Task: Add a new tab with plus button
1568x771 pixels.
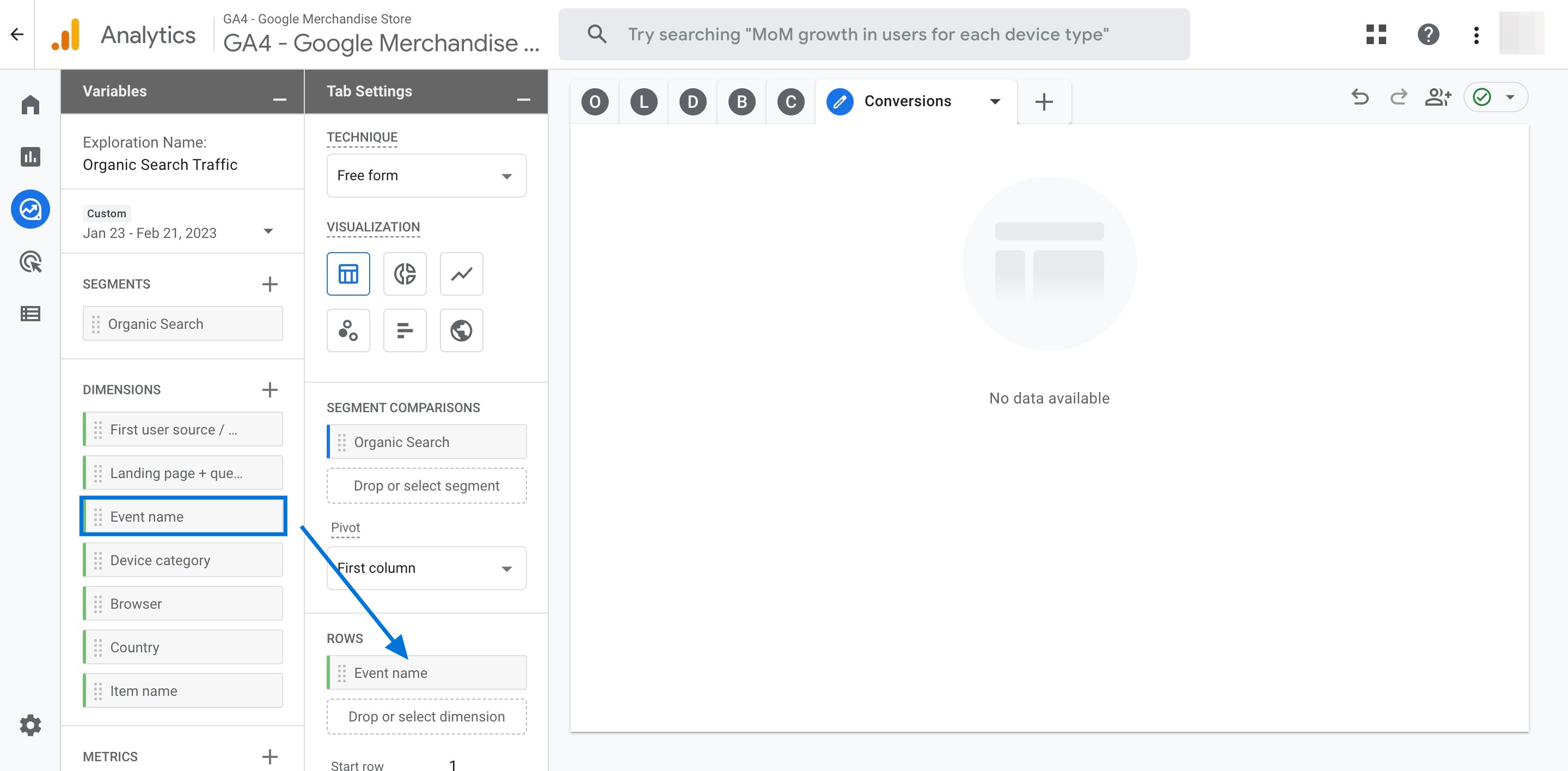Action: (1044, 102)
